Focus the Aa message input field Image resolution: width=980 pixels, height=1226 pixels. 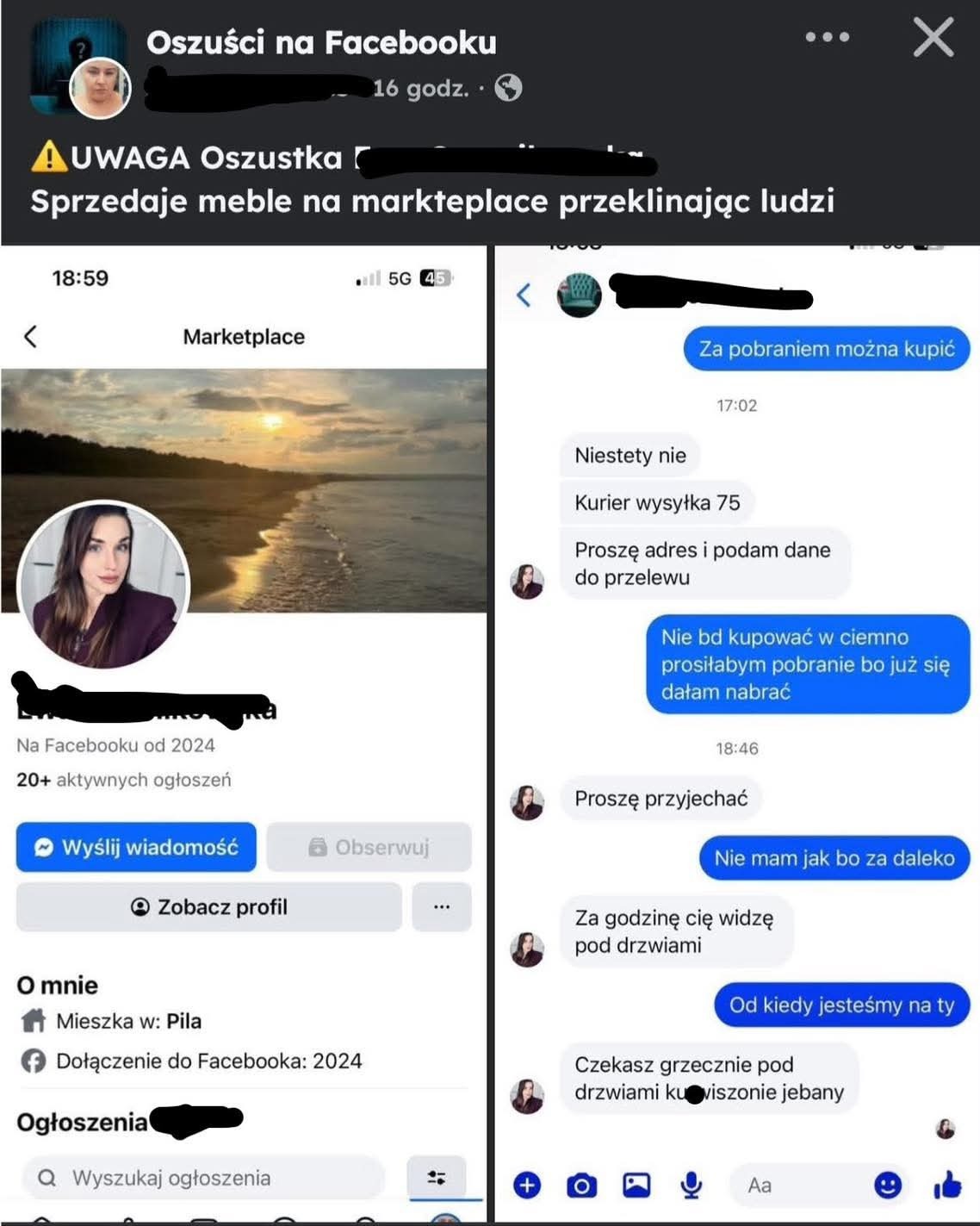801,1186
